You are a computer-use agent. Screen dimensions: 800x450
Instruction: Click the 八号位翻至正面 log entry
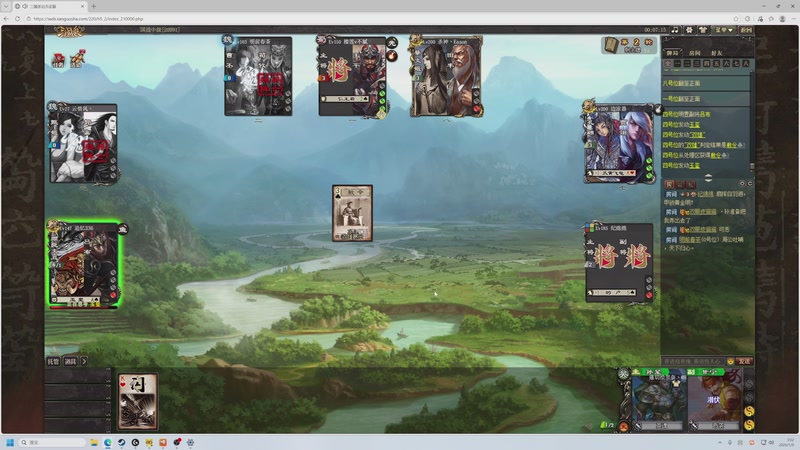pos(681,83)
